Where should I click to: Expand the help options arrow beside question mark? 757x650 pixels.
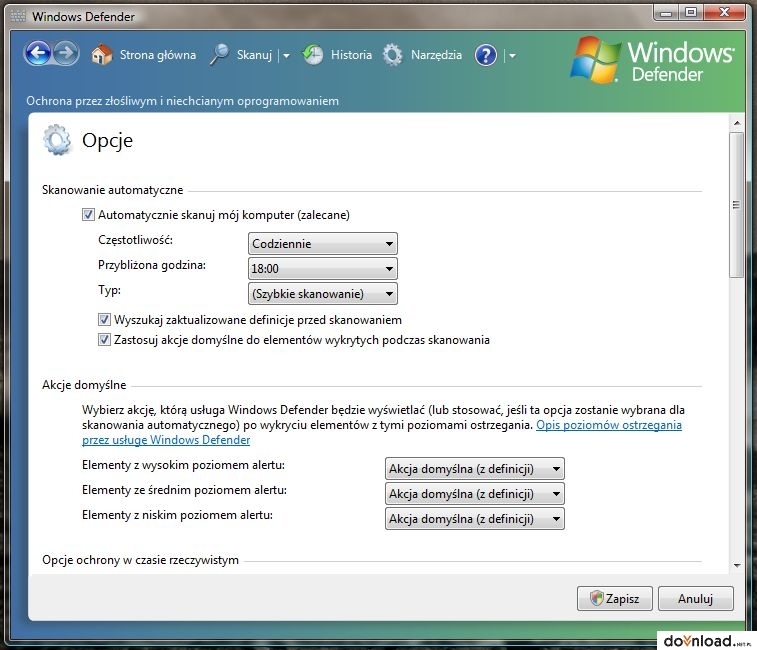click(x=512, y=56)
